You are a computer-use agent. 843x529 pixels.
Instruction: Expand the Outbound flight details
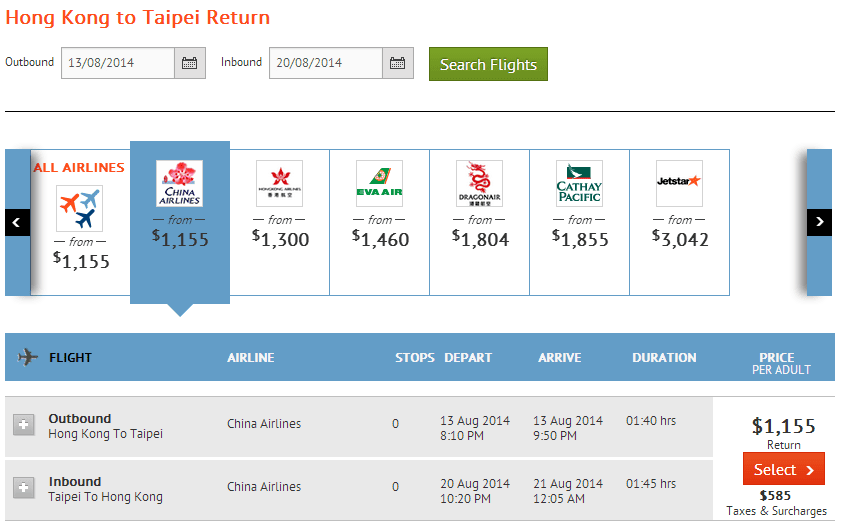(24, 426)
